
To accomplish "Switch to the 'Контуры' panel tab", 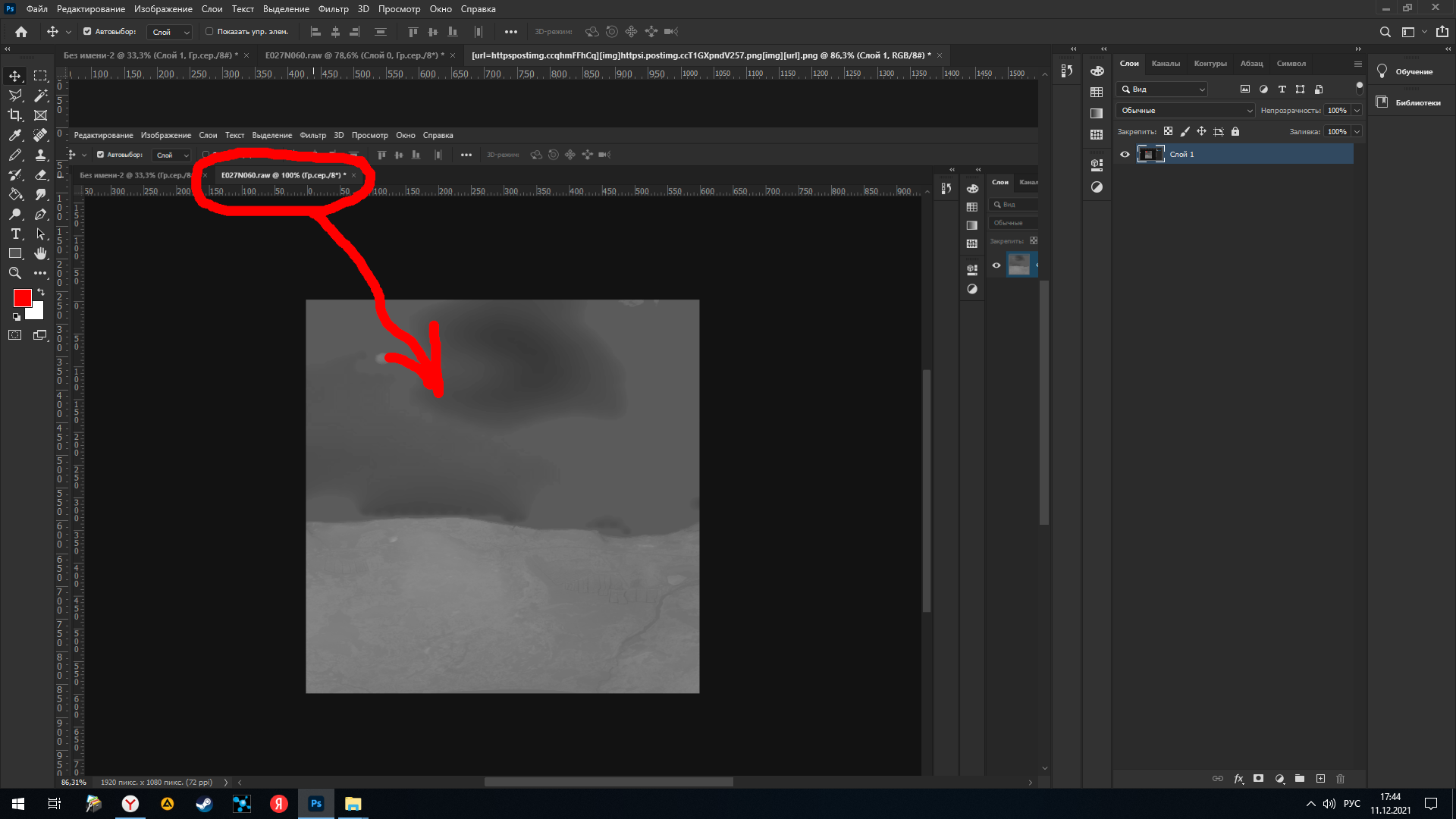I will 1210,64.
